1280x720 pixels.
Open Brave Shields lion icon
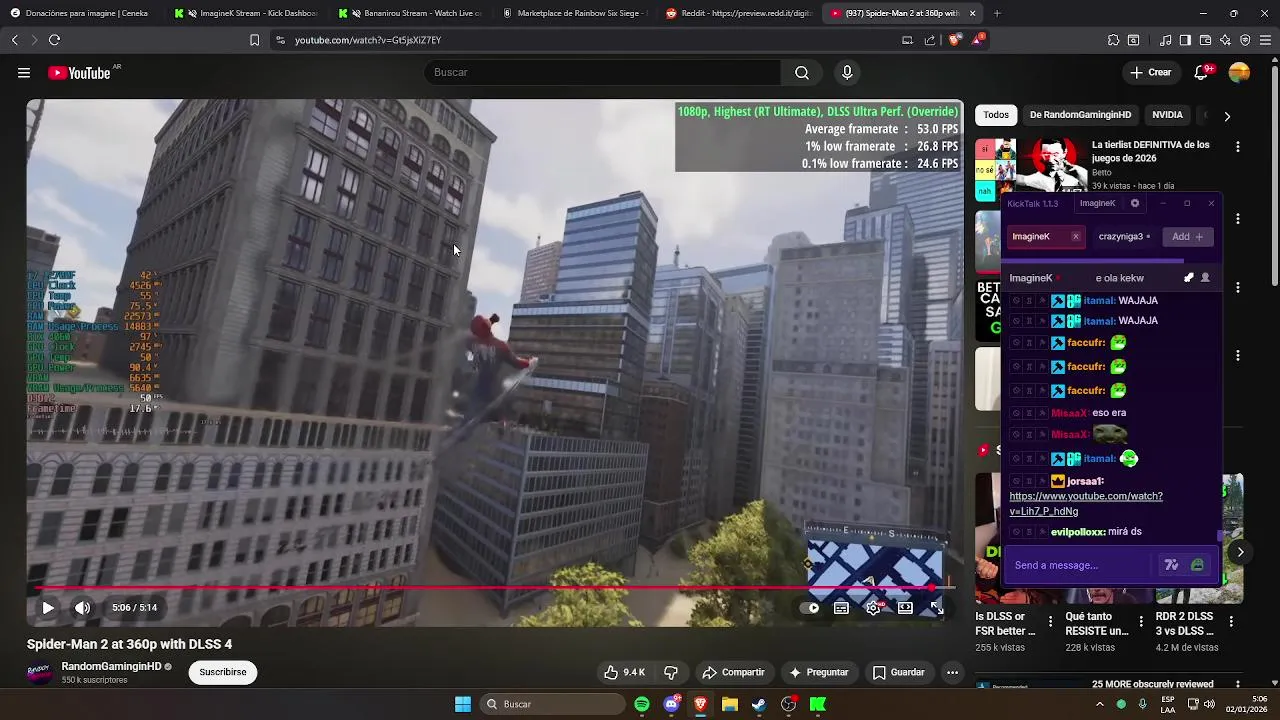pyautogui.click(x=953, y=40)
